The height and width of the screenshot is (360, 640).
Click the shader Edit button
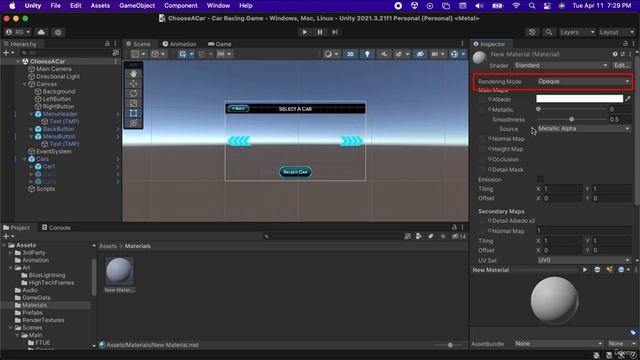[621, 65]
